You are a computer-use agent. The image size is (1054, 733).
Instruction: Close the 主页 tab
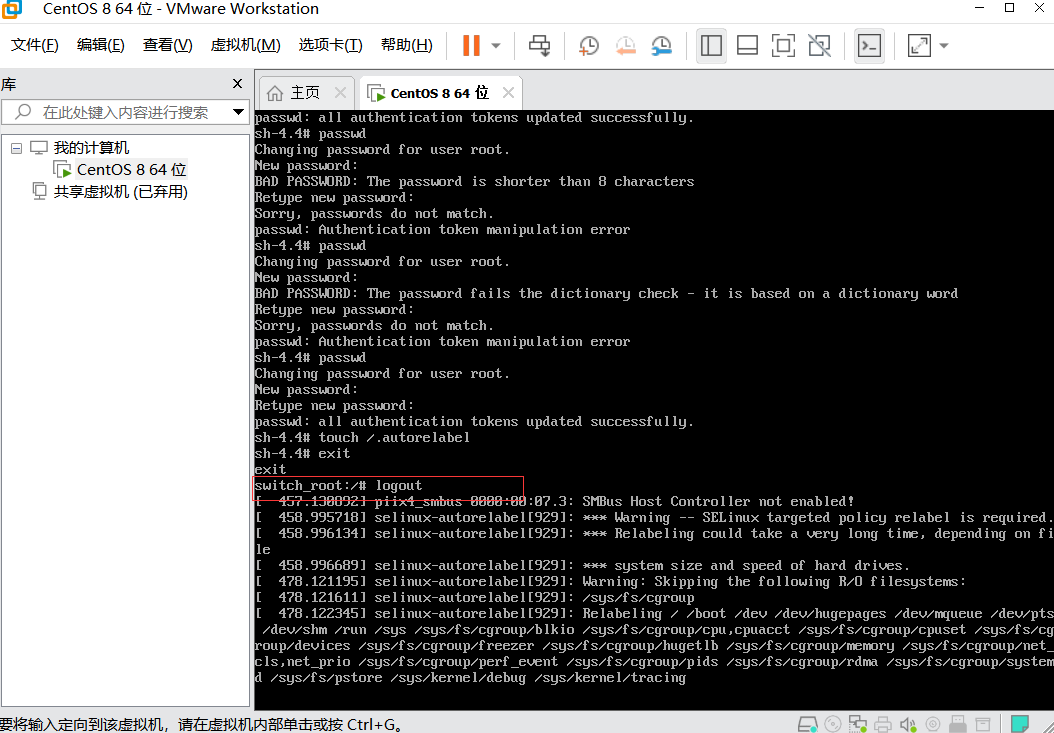[340, 93]
